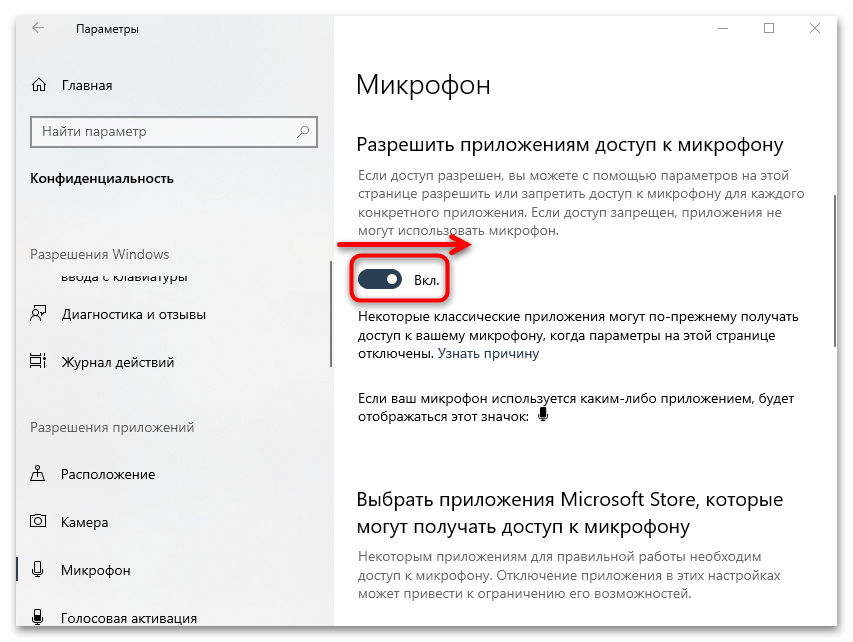853x642 pixels.
Task: Click the Журнал действий icon
Action: 39,362
